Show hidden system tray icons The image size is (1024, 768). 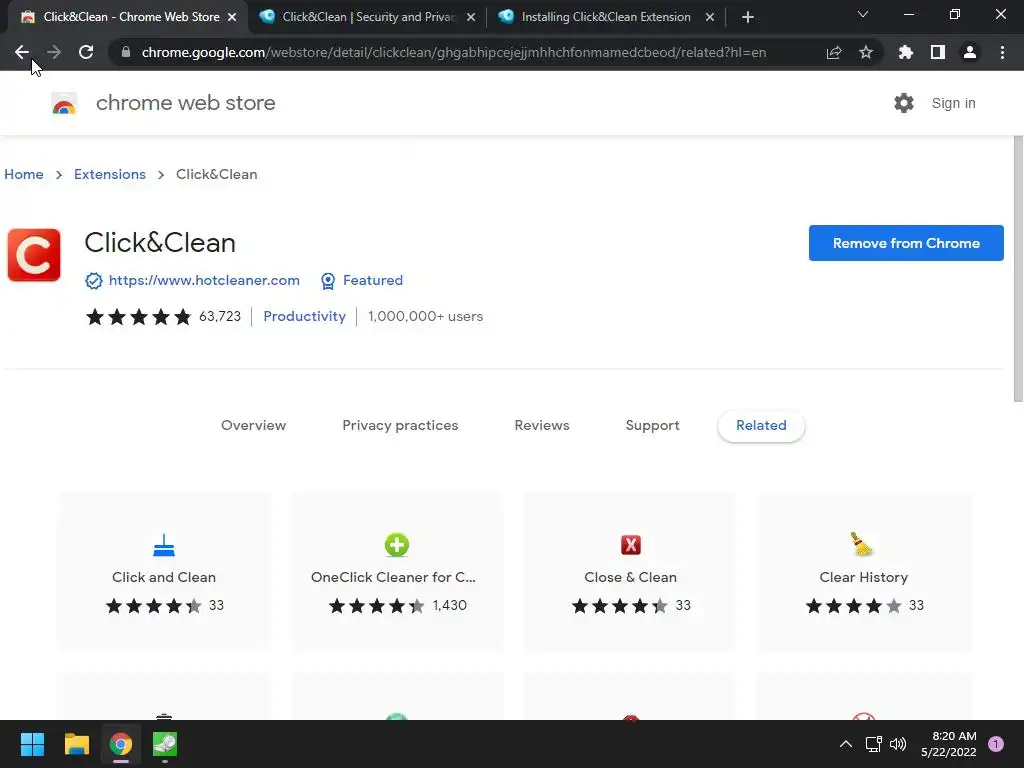(x=846, y=744)
